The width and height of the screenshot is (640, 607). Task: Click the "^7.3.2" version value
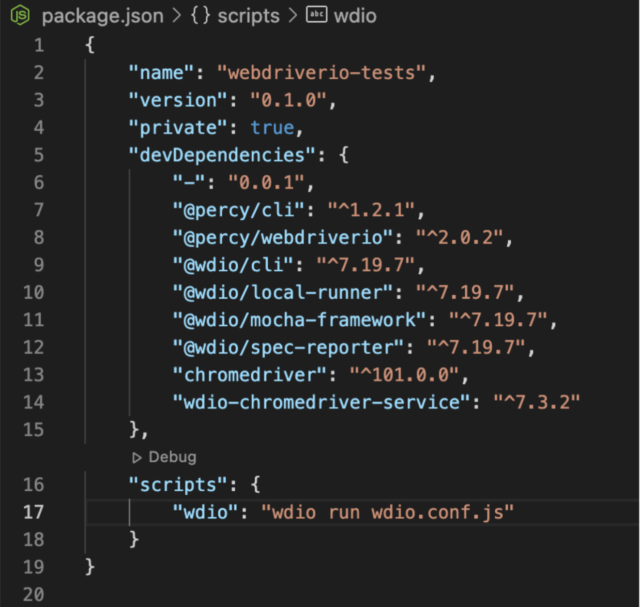coord(536,402)
